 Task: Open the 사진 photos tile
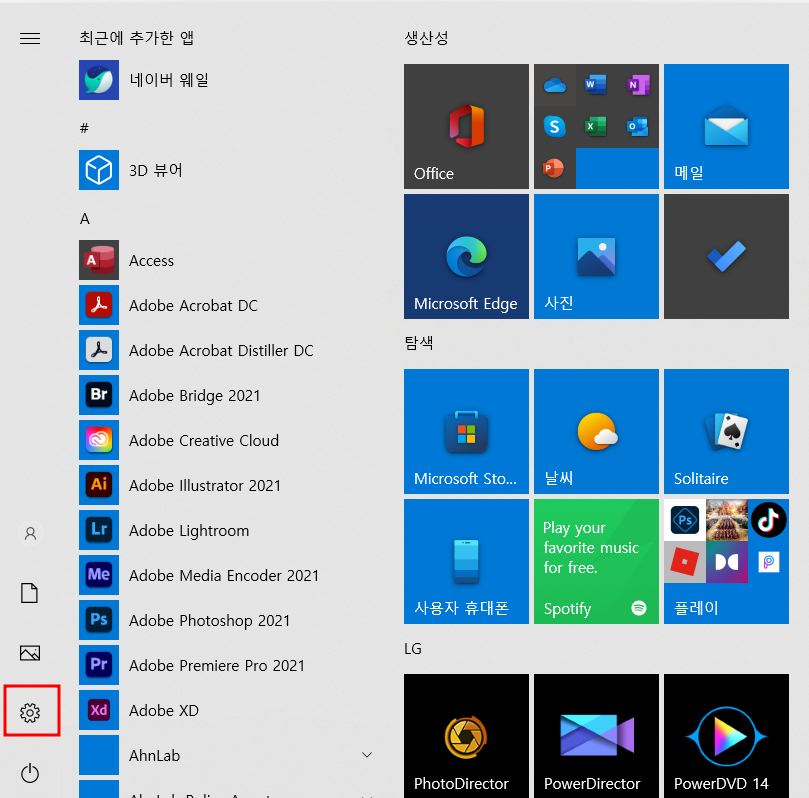tap(596, 256)
